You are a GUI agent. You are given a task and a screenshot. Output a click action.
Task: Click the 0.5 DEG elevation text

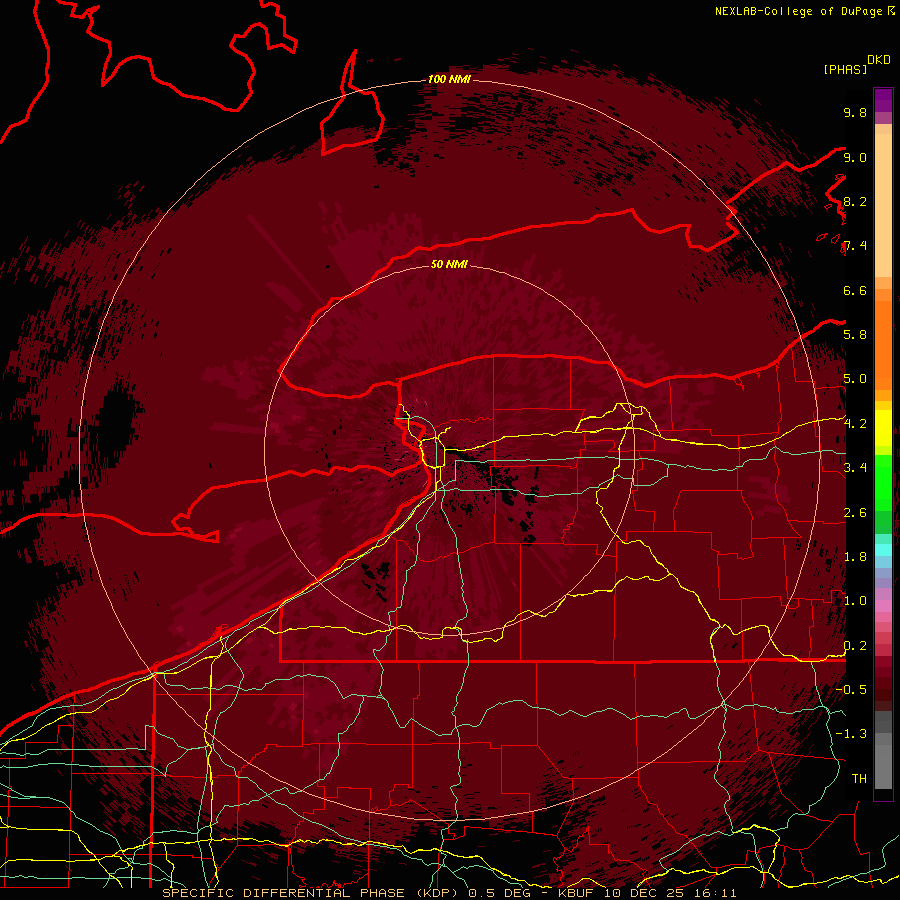click(499, 893)
